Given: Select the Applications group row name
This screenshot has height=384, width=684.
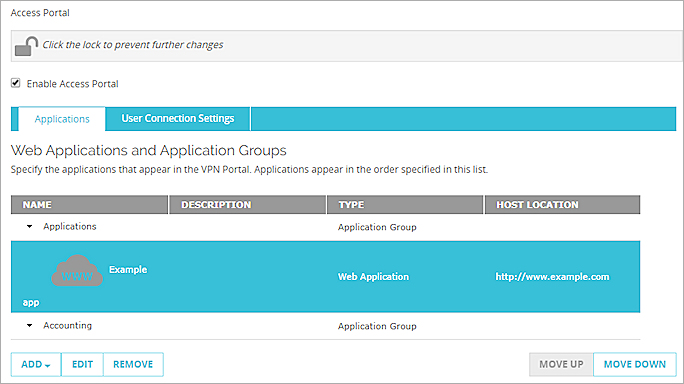Looking at the screenshot, I should [70, 226].
